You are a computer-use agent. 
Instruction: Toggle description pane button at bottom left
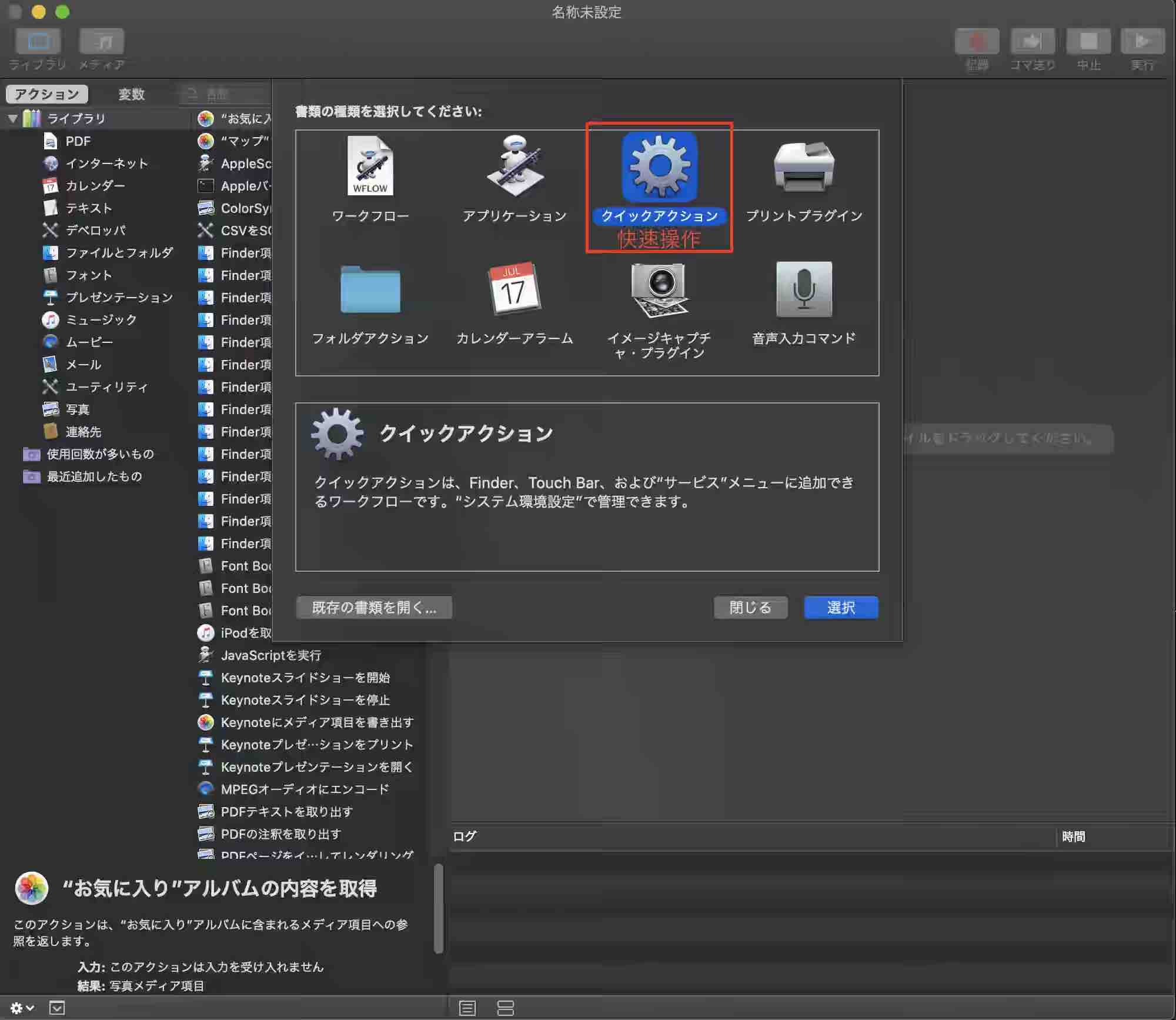click(57, 1008)
